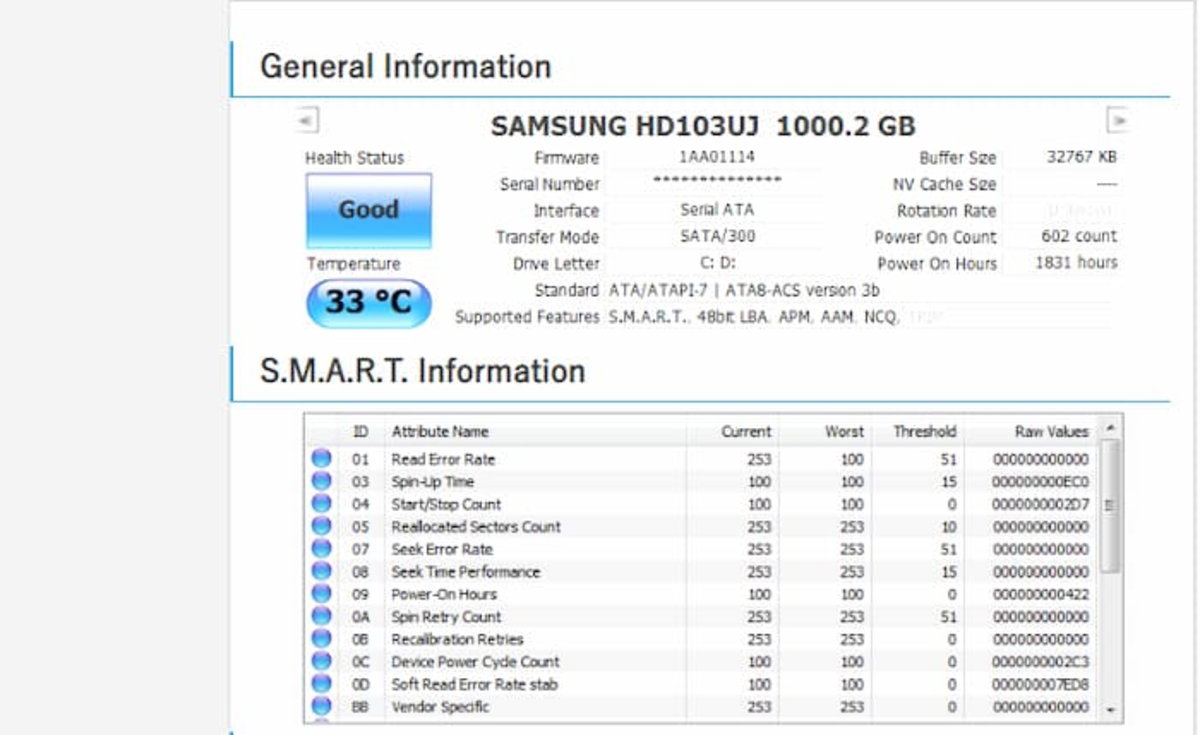Click the masked serial number field
1200x735 pixels.
click(x=717, y=182)
